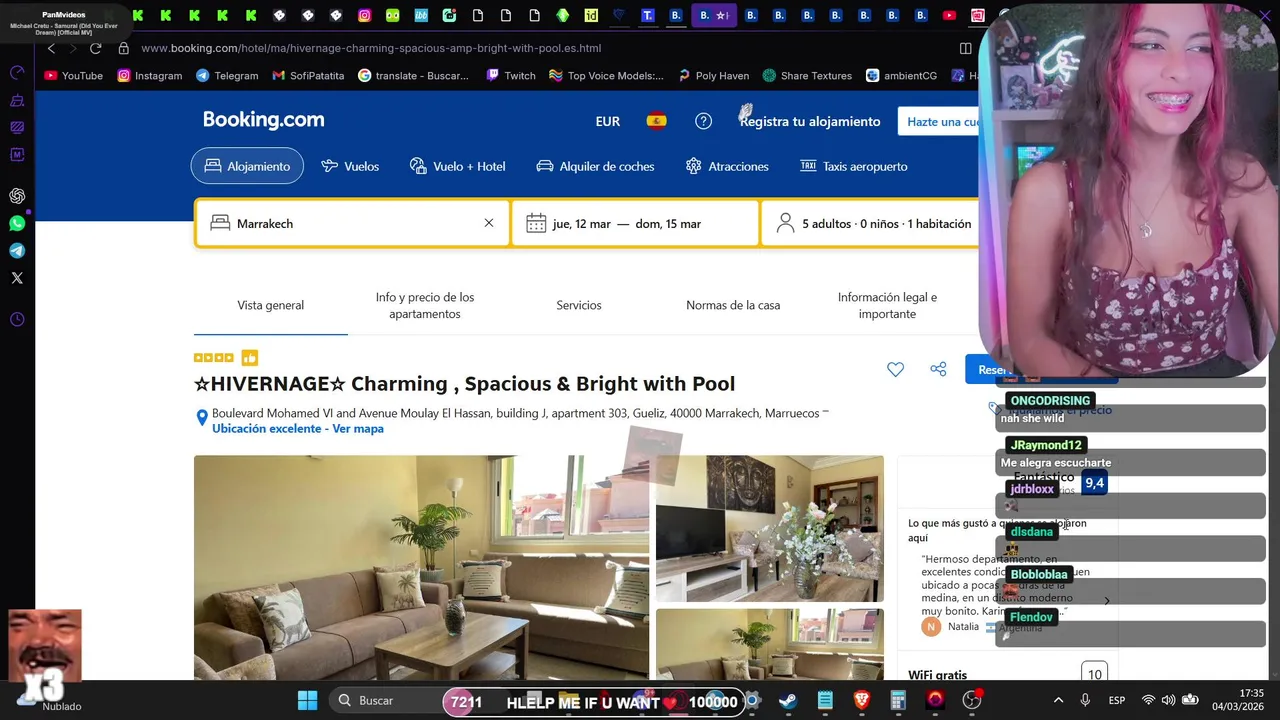1280x720 pixels.
Task: Save the property with the heart icon
Action: pyautogui.click(x=895, y=369)
